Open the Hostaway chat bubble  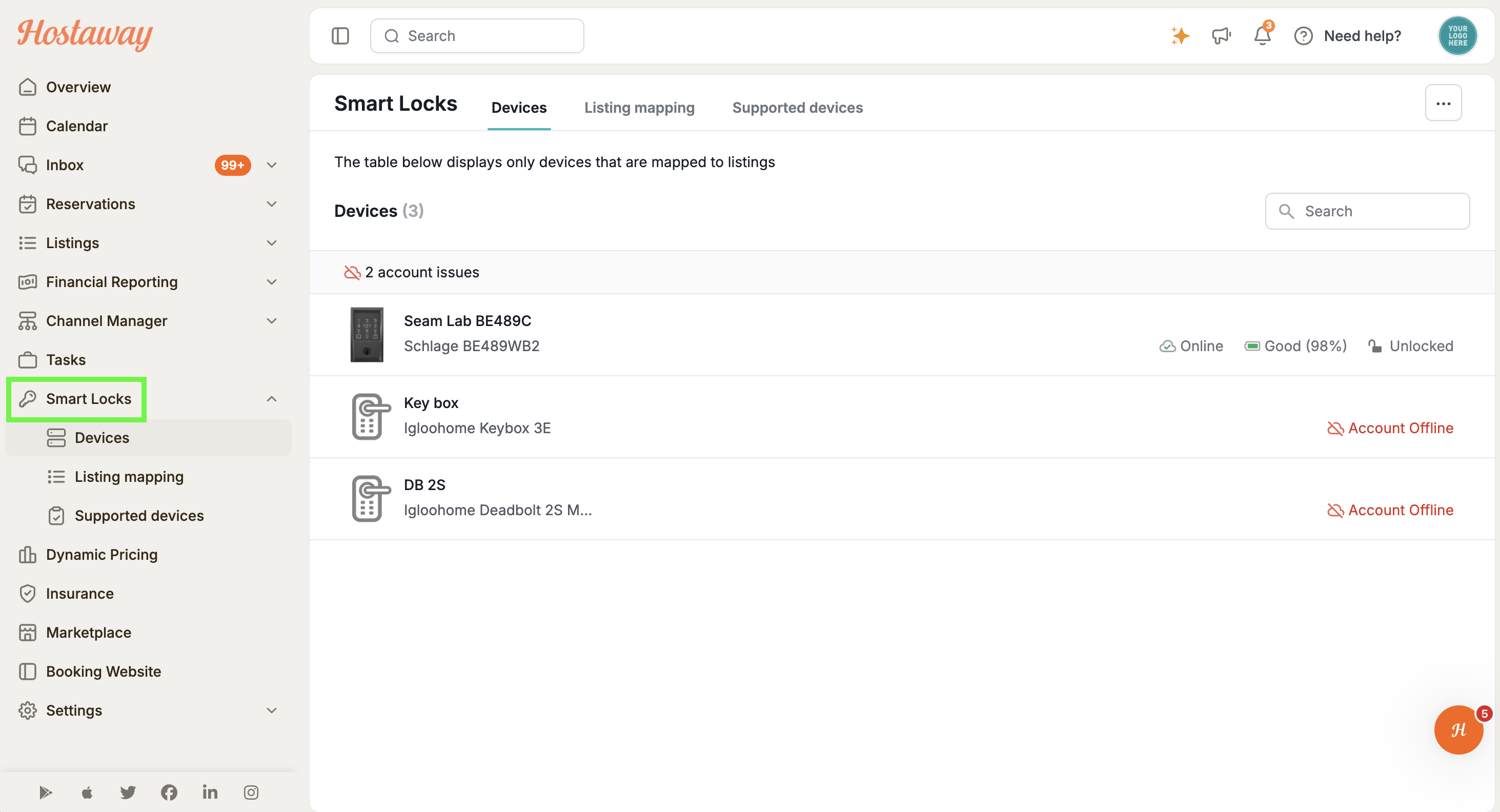(x=1458, y=729)
